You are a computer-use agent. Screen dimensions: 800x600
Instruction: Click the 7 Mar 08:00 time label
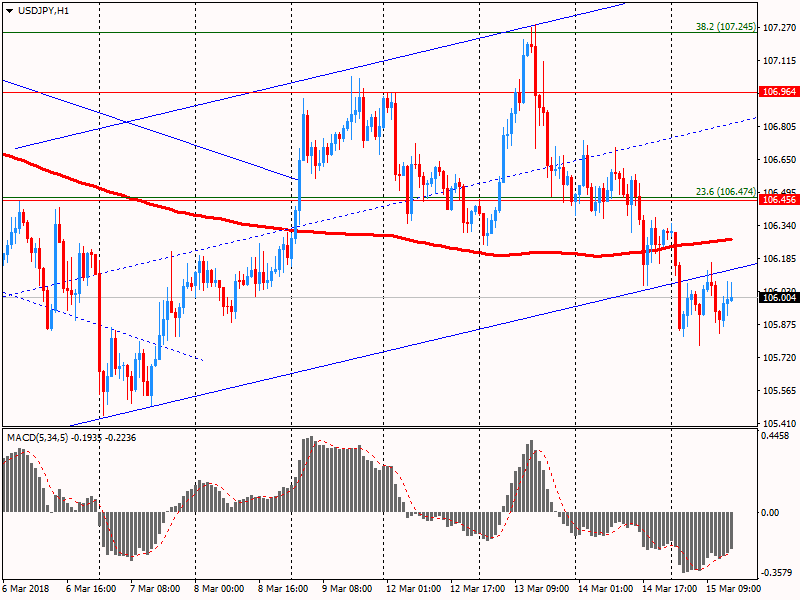[155, 588]
